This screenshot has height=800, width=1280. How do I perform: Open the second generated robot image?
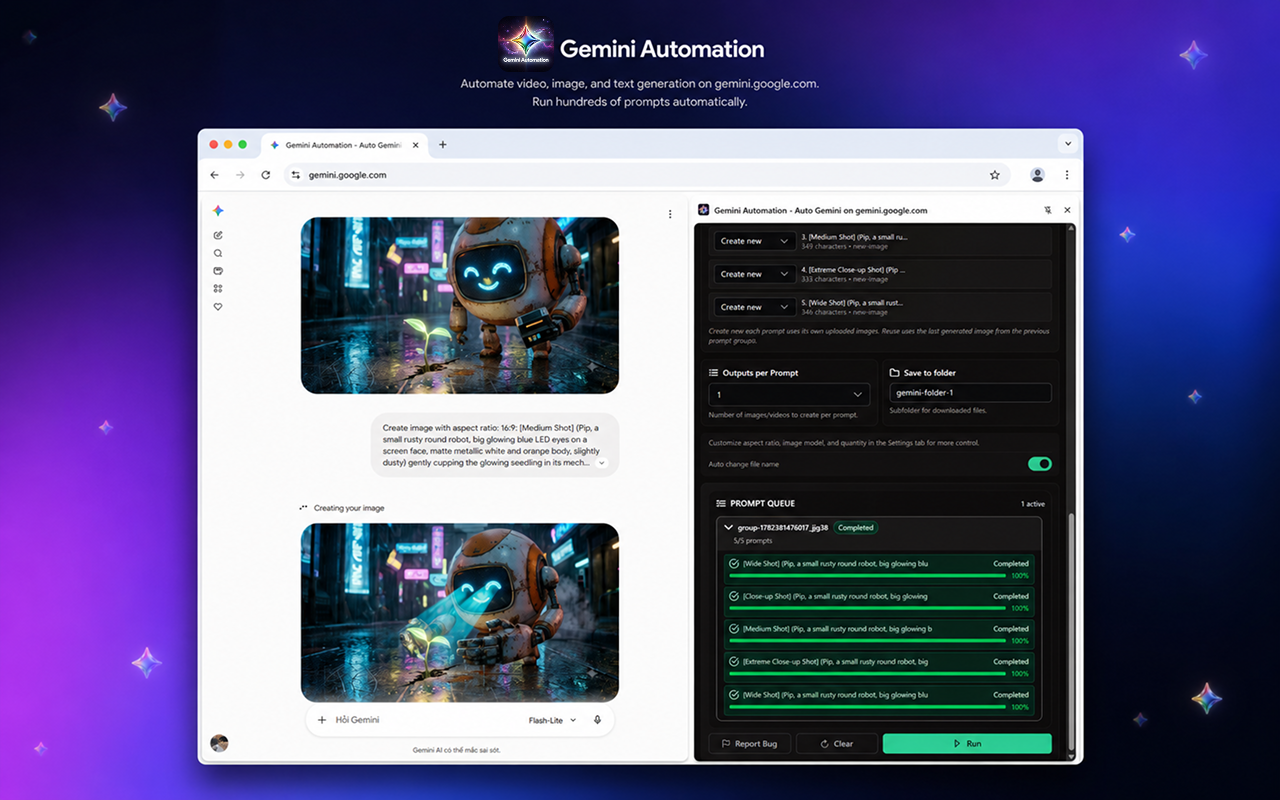click(x=460, y=612)
